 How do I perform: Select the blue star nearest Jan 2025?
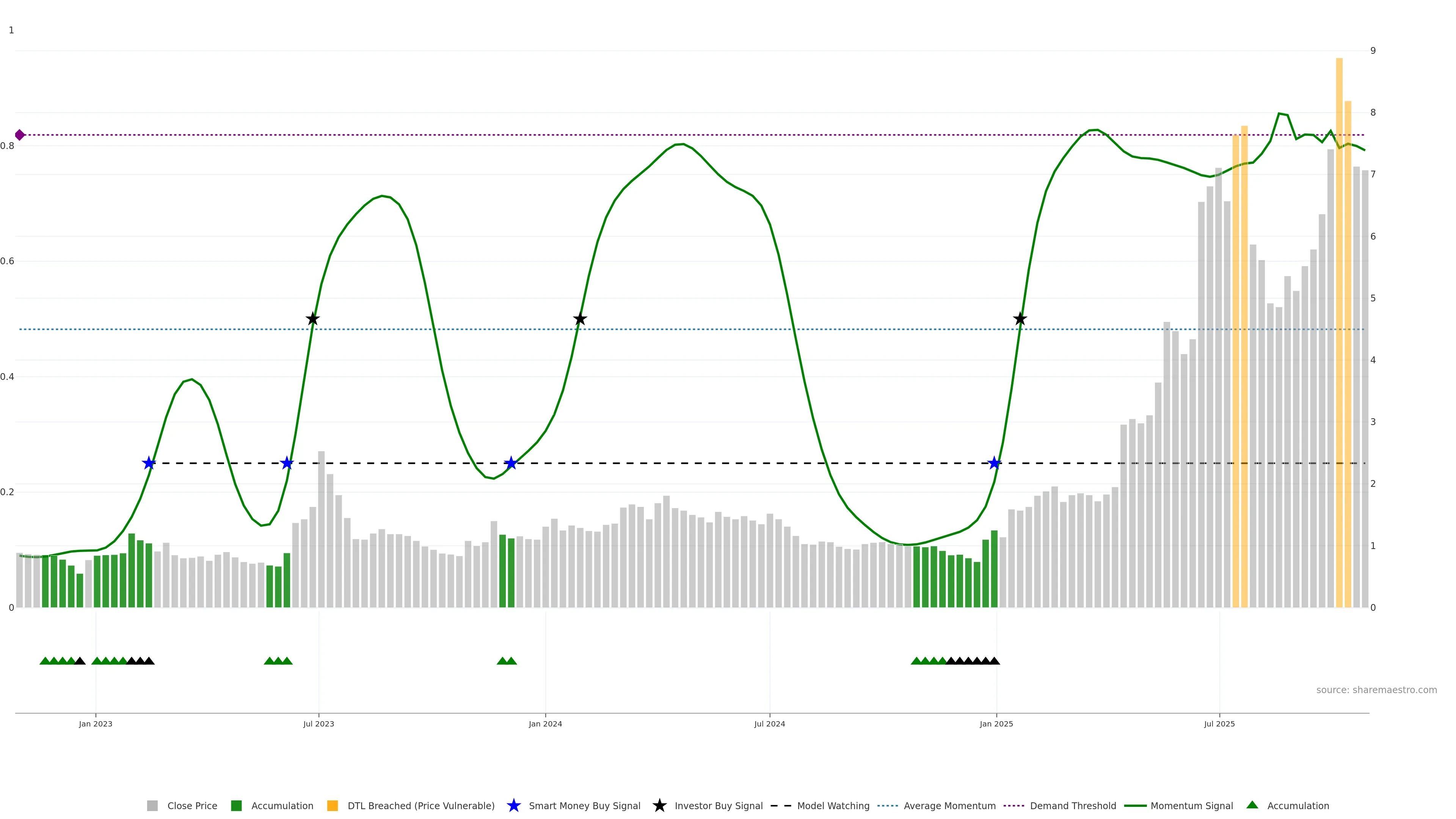(x=994, y=463)
